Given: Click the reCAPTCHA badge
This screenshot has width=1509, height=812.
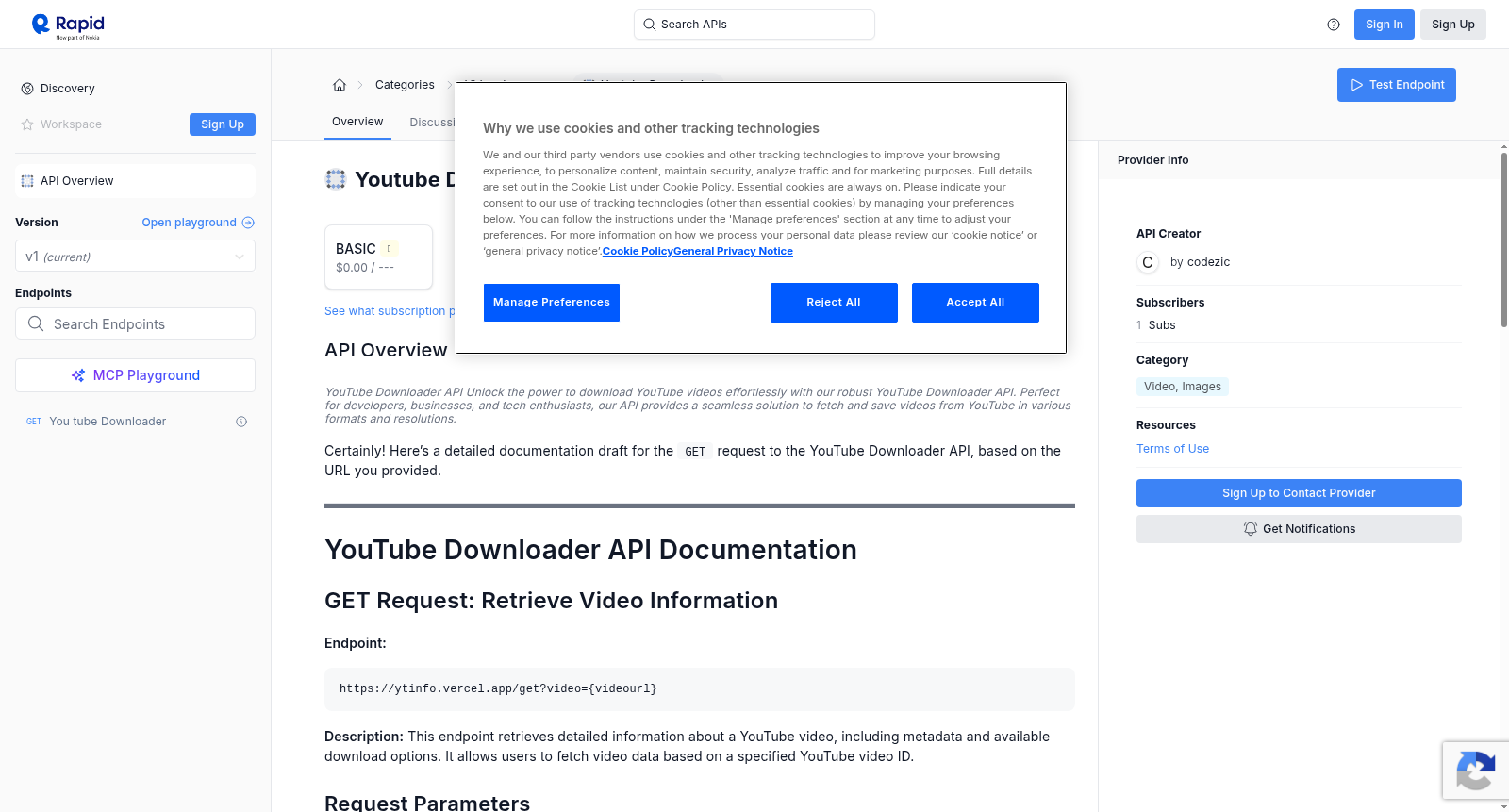Looking at the screenshot, I should click(1476, 771).
